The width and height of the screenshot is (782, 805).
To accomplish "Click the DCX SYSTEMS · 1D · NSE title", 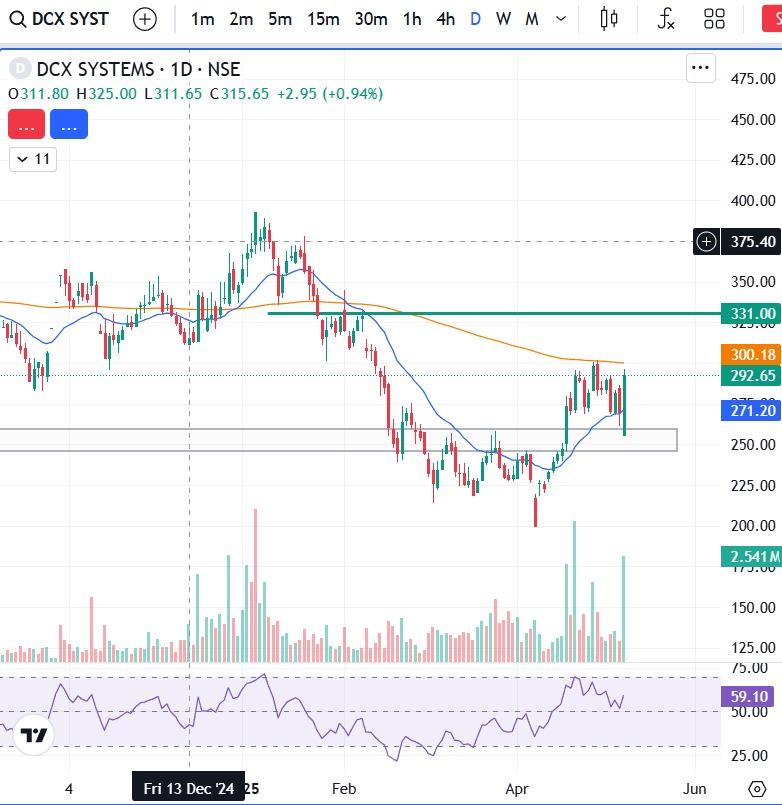I will [x=138, y=69].
